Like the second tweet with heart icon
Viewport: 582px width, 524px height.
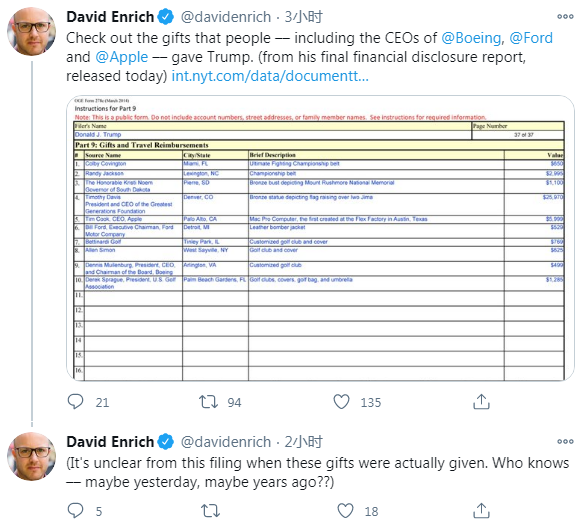point(345,511)
